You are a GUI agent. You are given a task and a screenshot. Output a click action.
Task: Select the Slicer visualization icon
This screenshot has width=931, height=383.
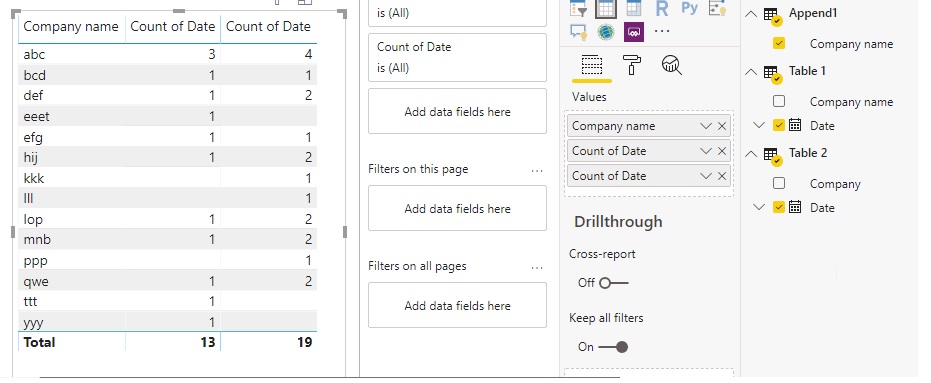pos(578,8)
